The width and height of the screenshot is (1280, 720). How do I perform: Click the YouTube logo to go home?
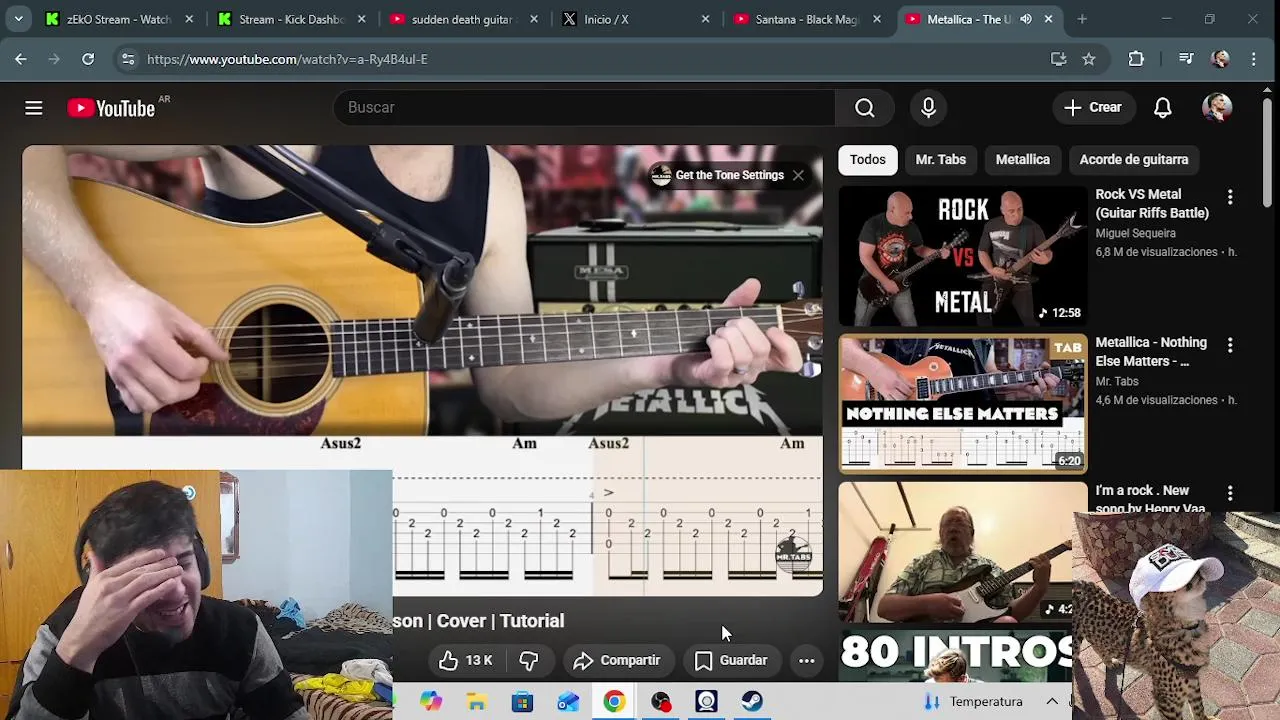point(111,108)
